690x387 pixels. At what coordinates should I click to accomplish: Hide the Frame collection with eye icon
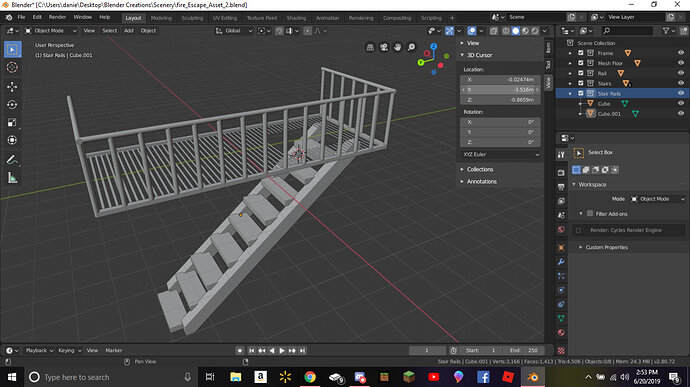681,53
